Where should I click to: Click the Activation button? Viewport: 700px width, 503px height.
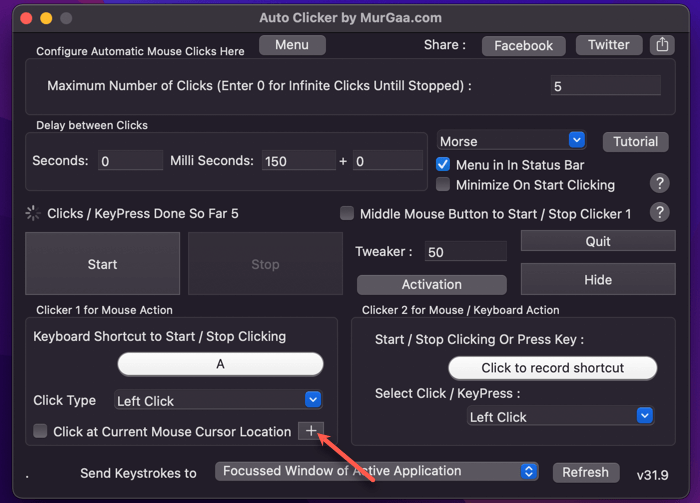[x=432, y=284]
